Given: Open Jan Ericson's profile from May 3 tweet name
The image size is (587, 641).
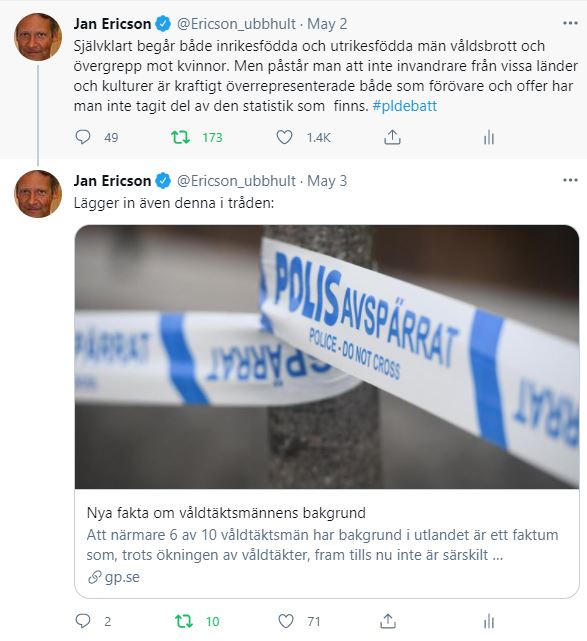Looking at the screenshot, I should [x=112, y=181].
